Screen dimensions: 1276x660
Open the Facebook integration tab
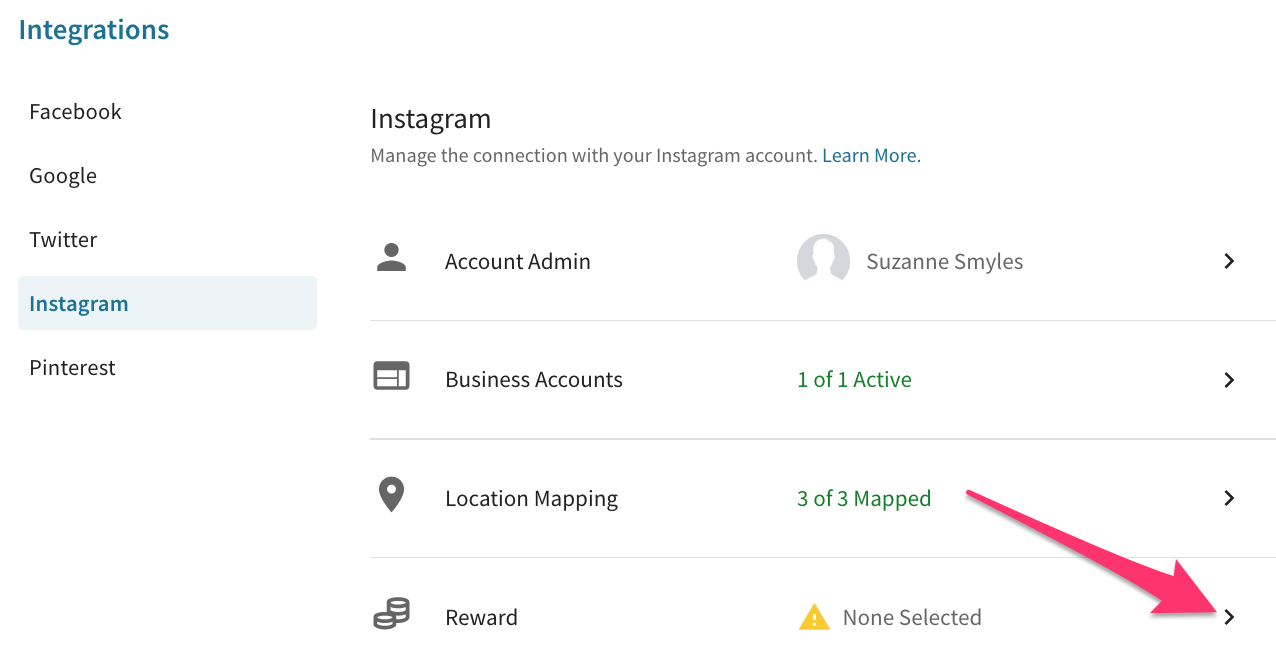coord(75,111)
